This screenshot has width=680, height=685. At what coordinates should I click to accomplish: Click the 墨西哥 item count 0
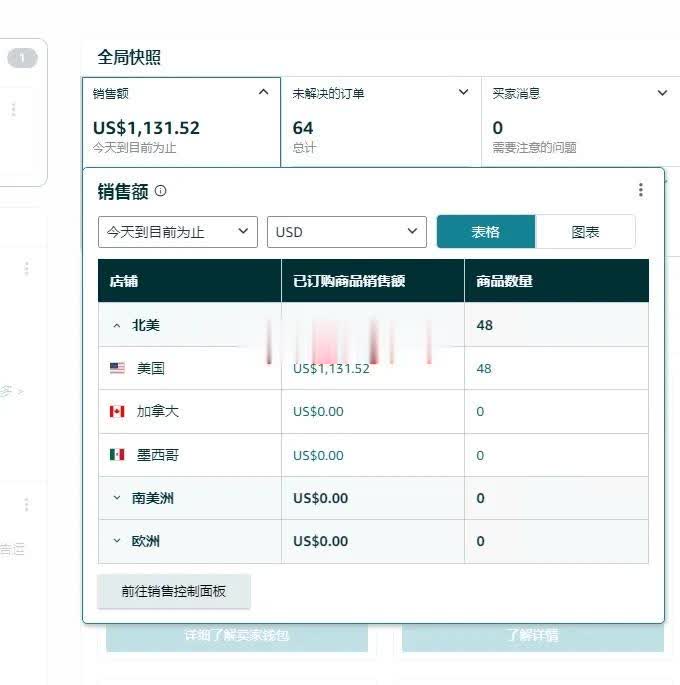(480, 455)
